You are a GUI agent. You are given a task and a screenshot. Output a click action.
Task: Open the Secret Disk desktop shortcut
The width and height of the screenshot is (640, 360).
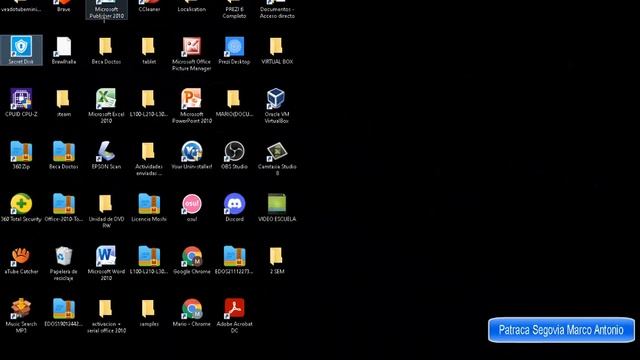pyautogui.click(x=21, y=50)
